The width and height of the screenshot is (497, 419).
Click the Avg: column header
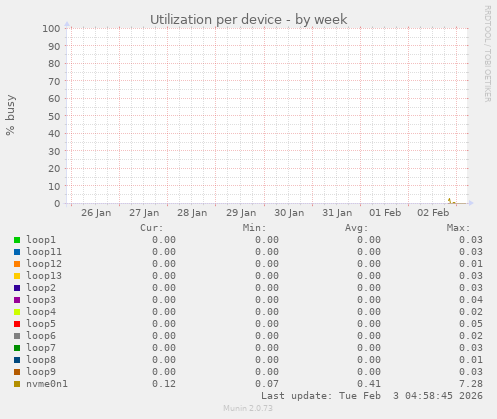tap(356, 228)
